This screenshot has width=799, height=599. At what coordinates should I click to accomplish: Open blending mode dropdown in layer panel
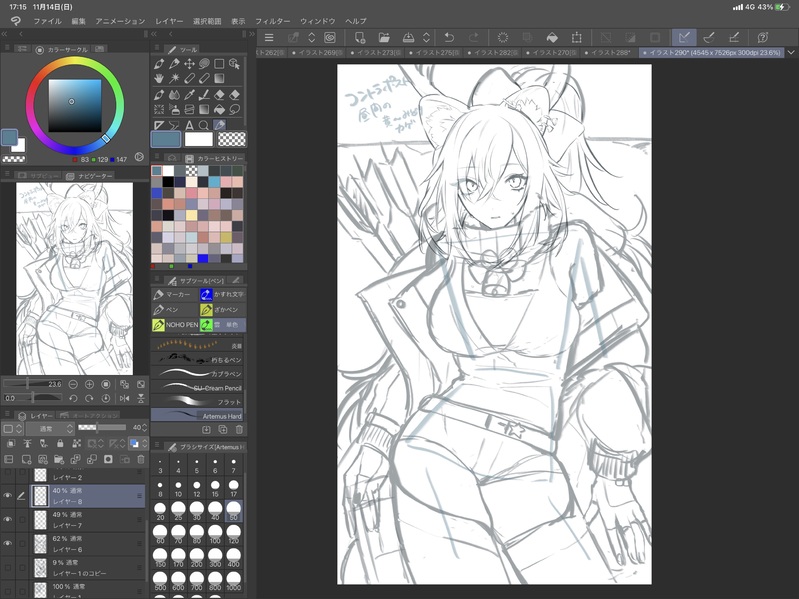(50, 428)
